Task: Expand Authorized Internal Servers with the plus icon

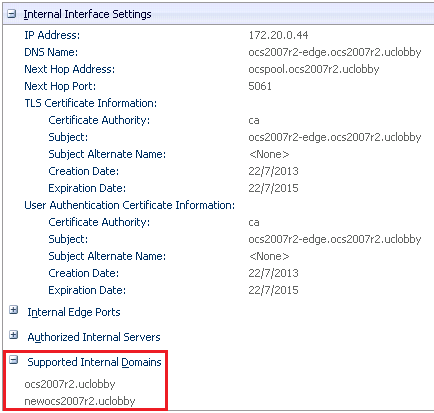Action: 14,335
